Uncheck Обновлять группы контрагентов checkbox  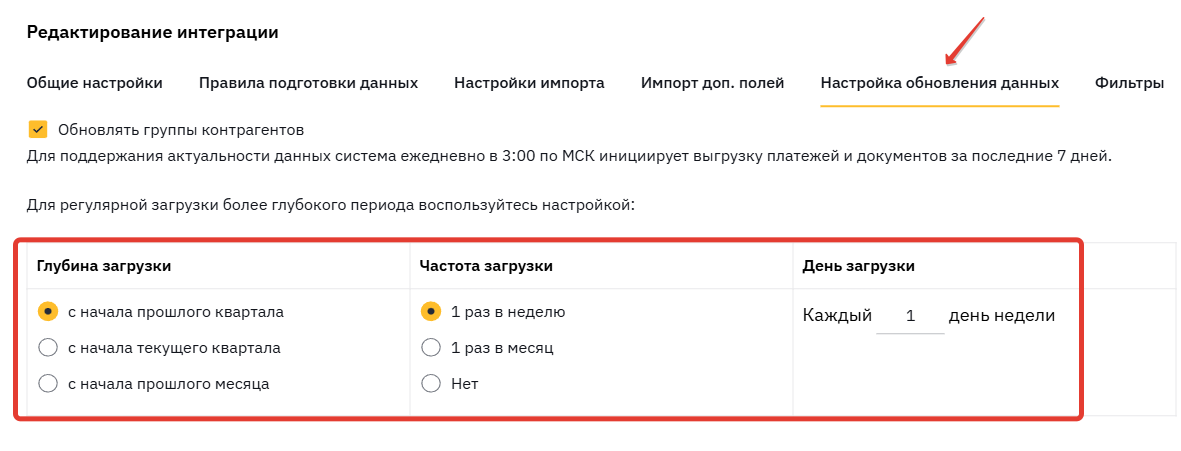click(x=38, y=130)
